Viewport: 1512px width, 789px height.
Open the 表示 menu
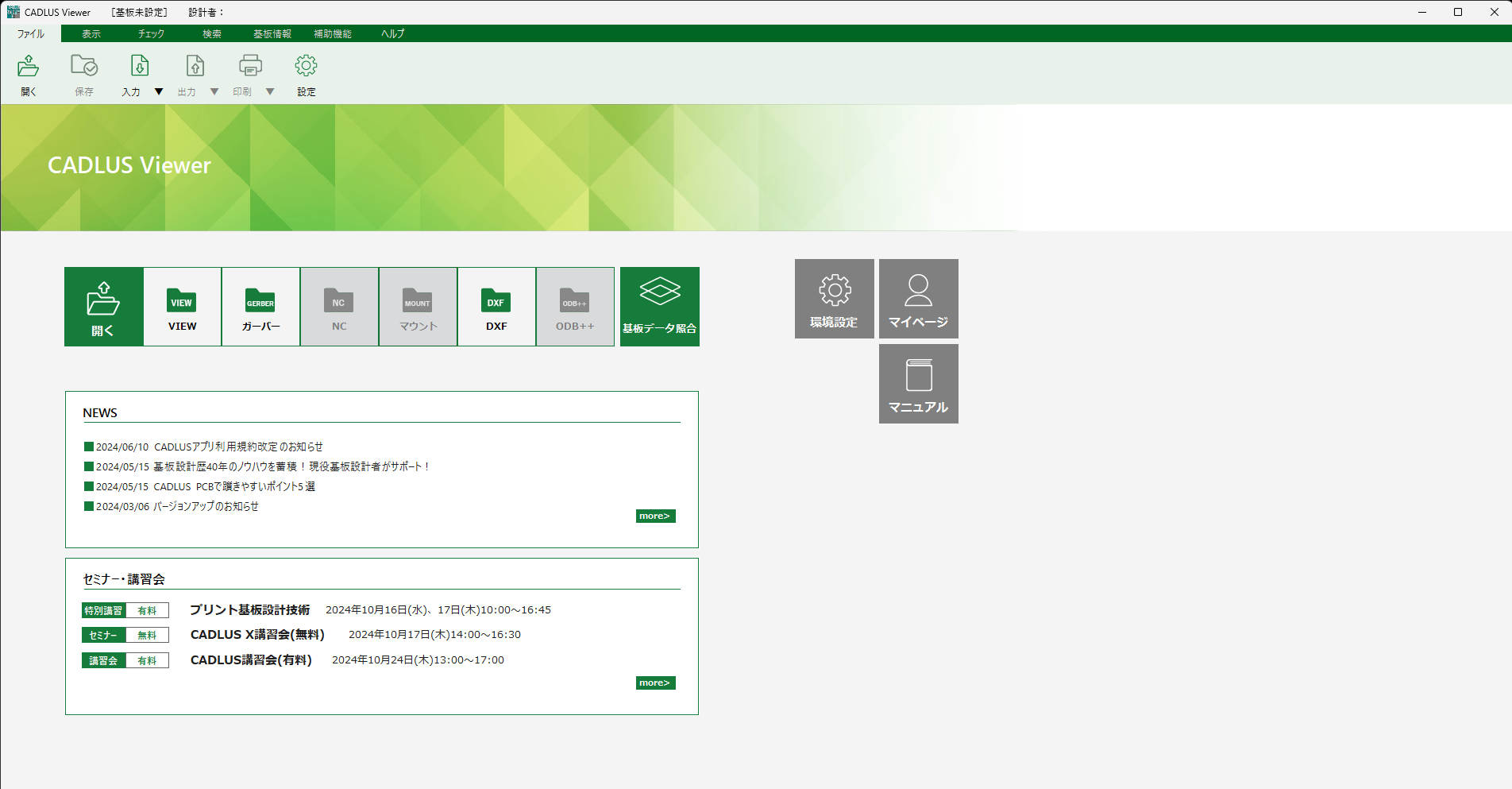pos(91,34)
